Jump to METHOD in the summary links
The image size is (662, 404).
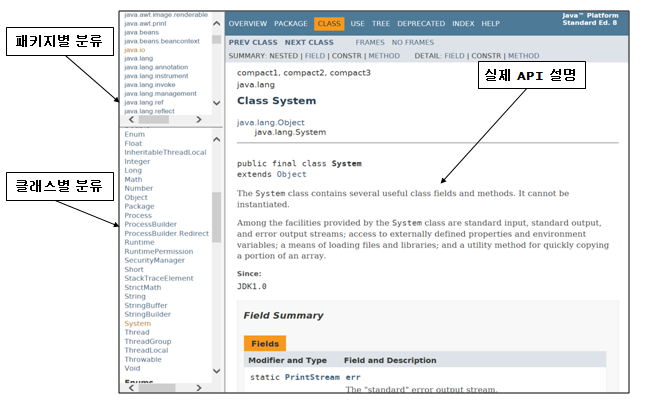[384, 56]
